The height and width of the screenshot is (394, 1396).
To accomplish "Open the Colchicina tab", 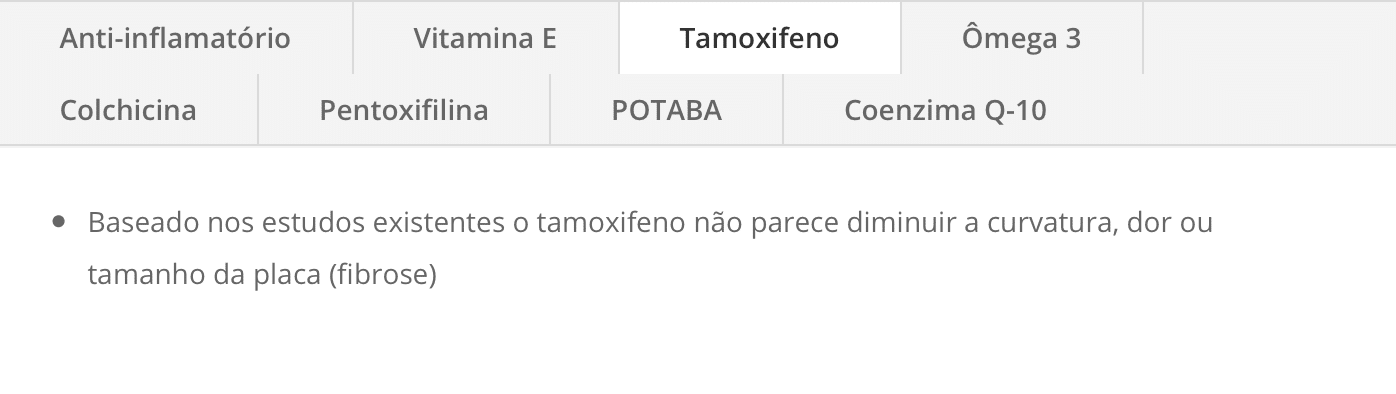I will pyautogui.click(x=128, y=109).
